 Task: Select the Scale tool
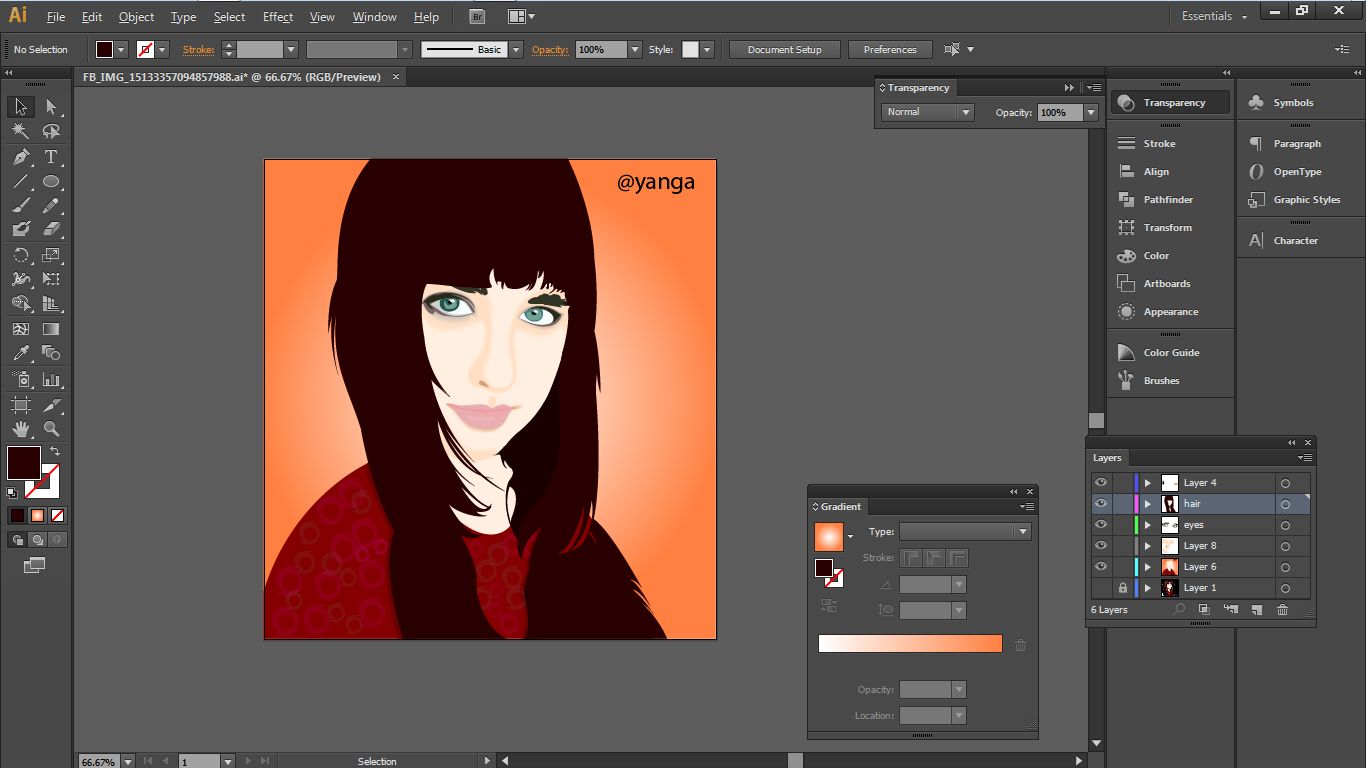[x=51, y=255]
